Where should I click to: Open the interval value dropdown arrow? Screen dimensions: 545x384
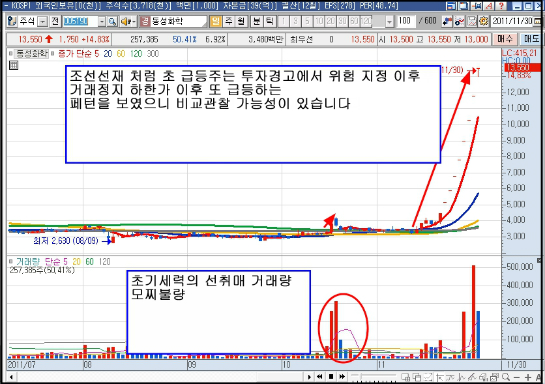click(389, 22)
